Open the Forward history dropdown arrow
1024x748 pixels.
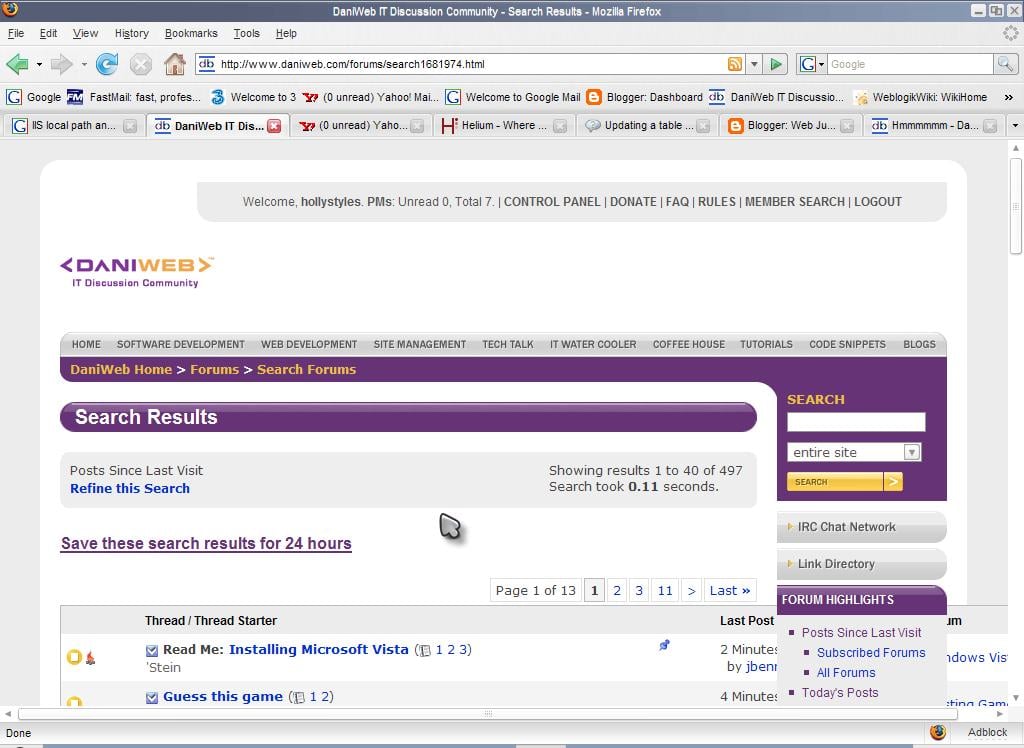click(x=84, y=64)
